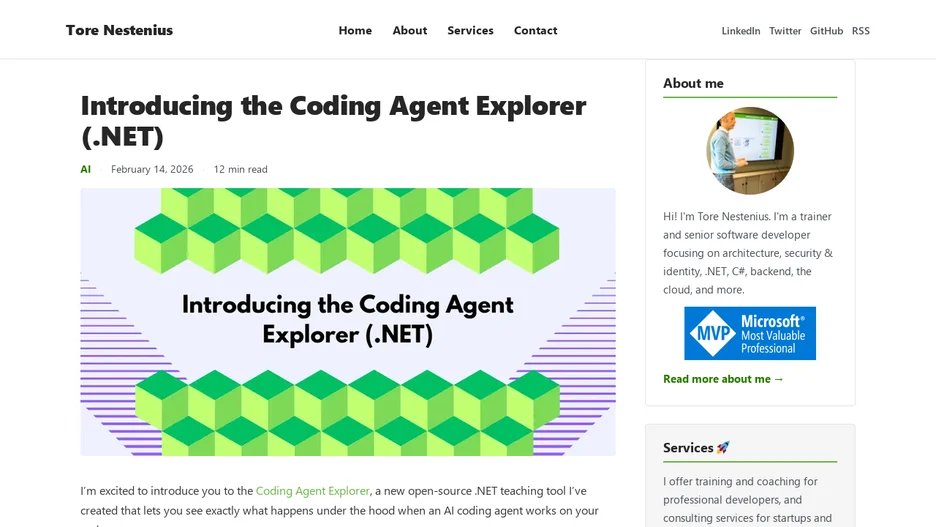Click the round author profile photo
Image resolution: width=936 pixels, height=527 pixels.
(x=750, y=151)
